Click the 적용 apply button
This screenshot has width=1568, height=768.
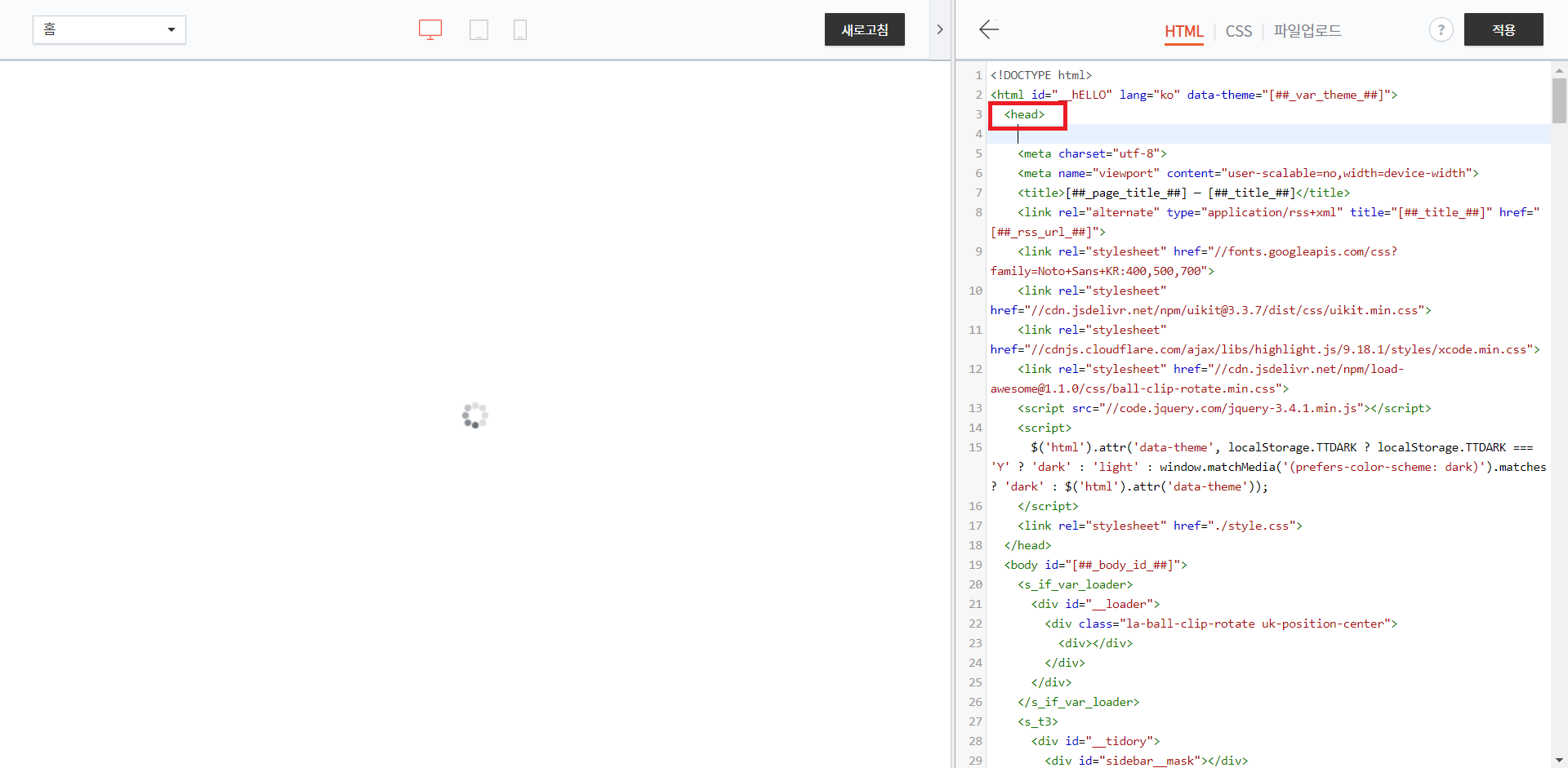1503,29
